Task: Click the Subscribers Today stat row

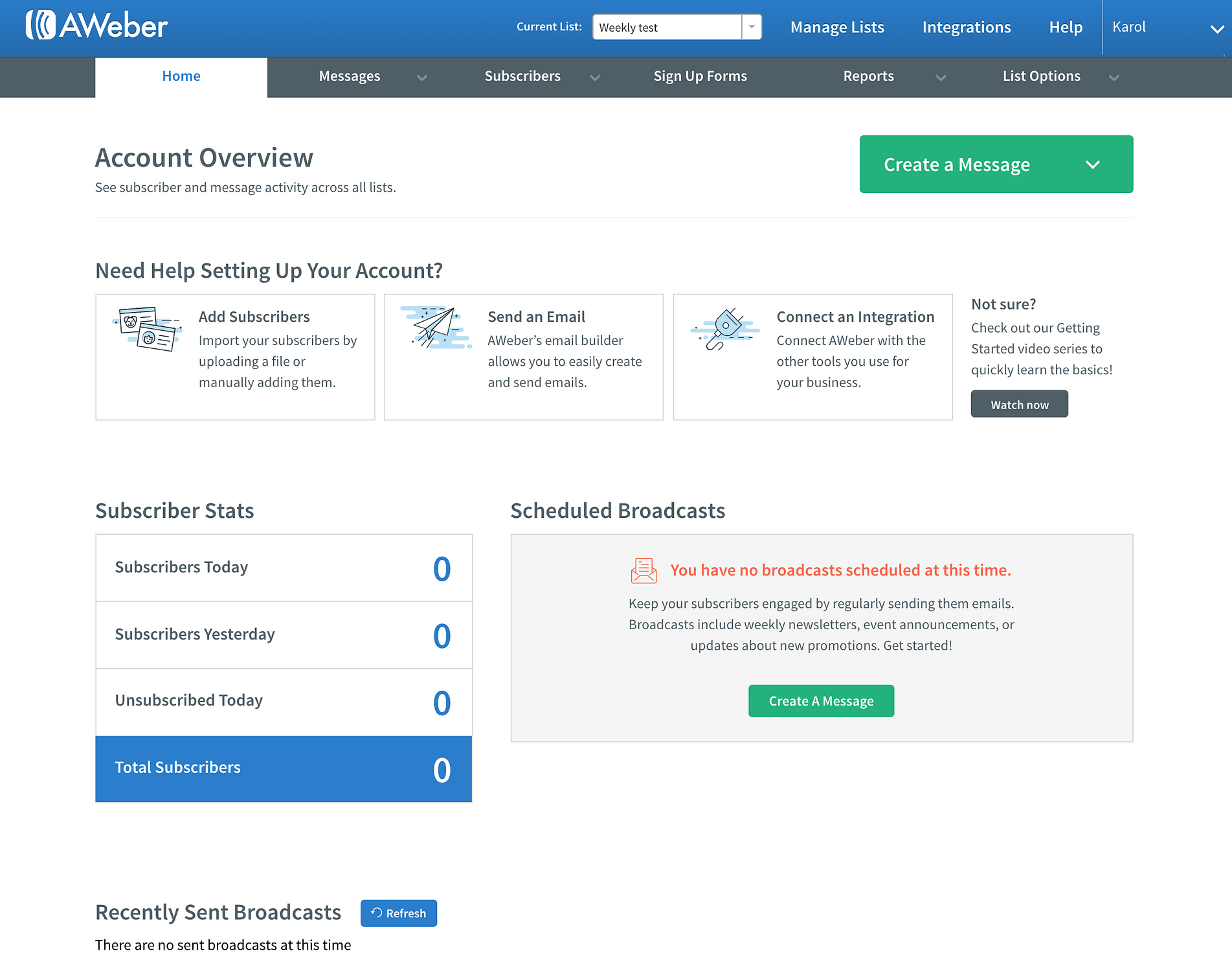Action: click(284, 568)
